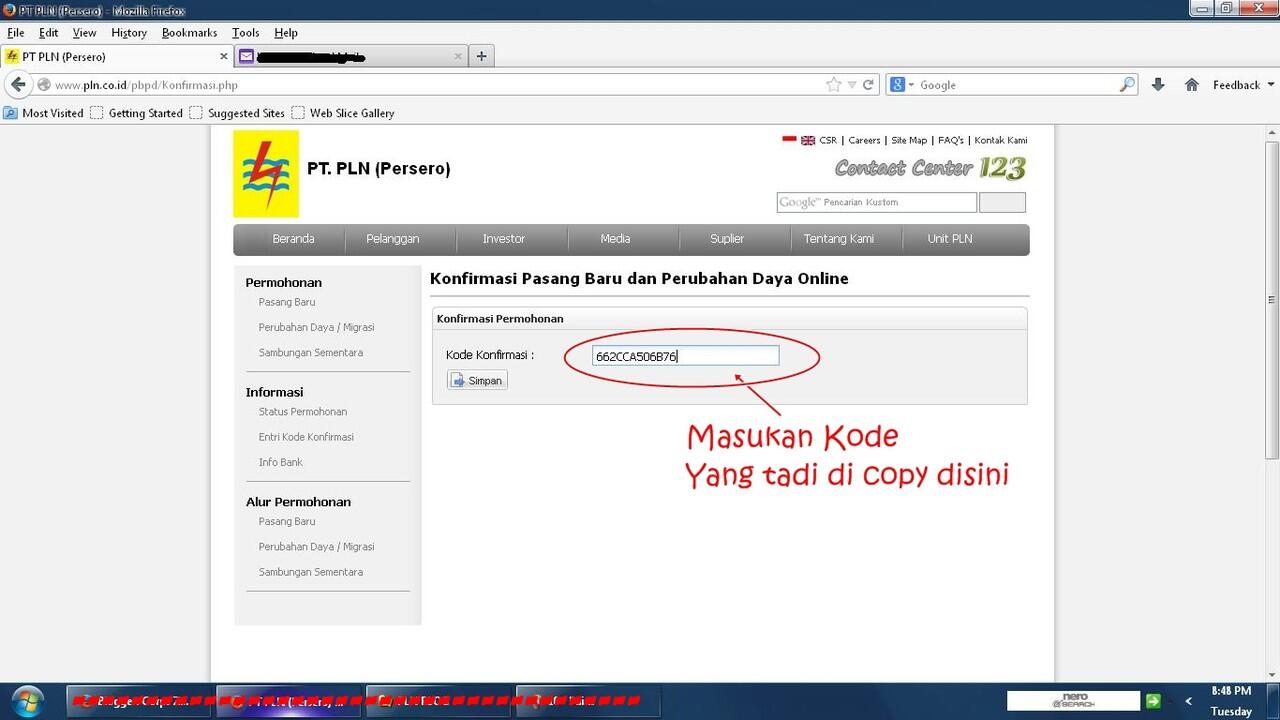
Task: Open the Google search engine selector dropdown
Action: coord(902,85)
